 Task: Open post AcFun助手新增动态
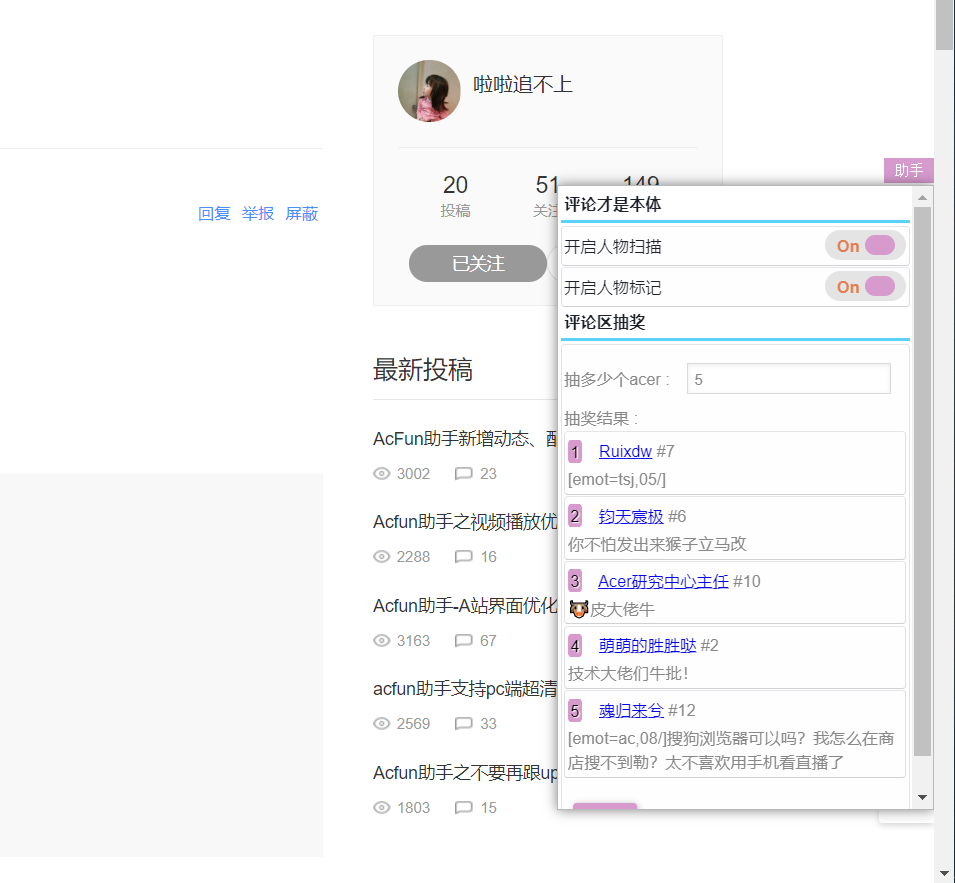(465, 438)
